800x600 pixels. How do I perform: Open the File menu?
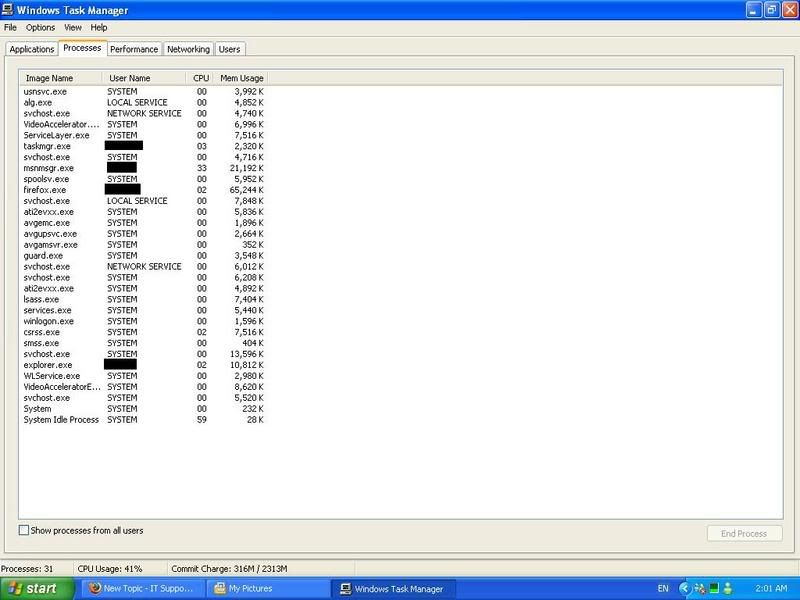point(11,27)
